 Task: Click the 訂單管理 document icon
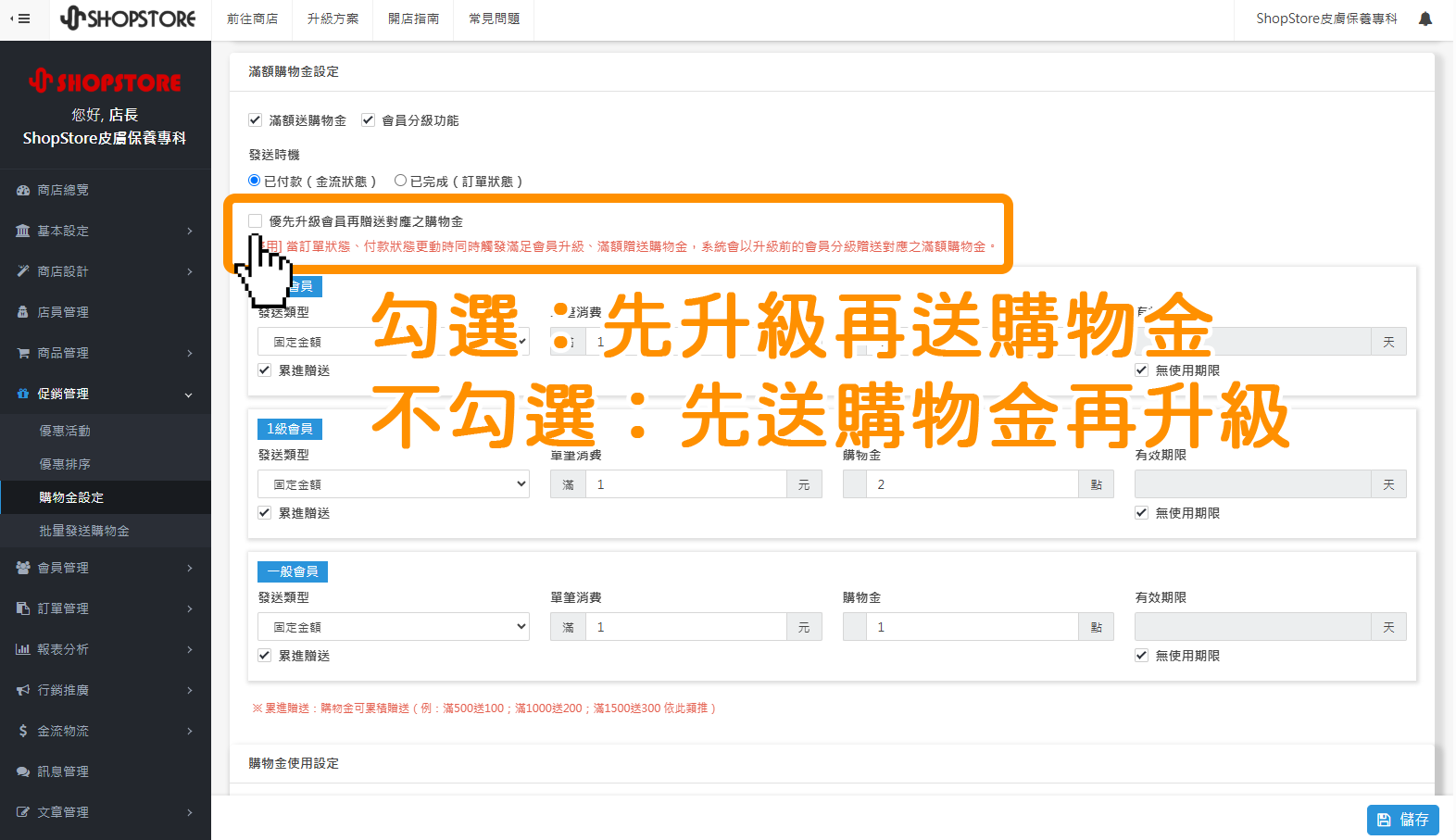pyautogui.click(x=23, y=608)
